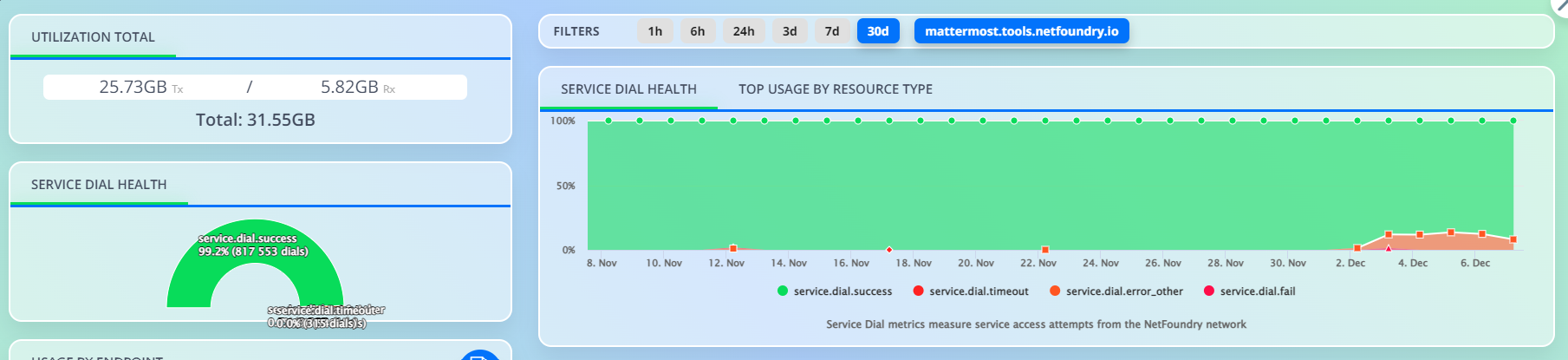Click the 22. Nov error_other data marker
The width and height of the screenshot is (1568, 360).
pyautogui.click(x=1045, y=250)
